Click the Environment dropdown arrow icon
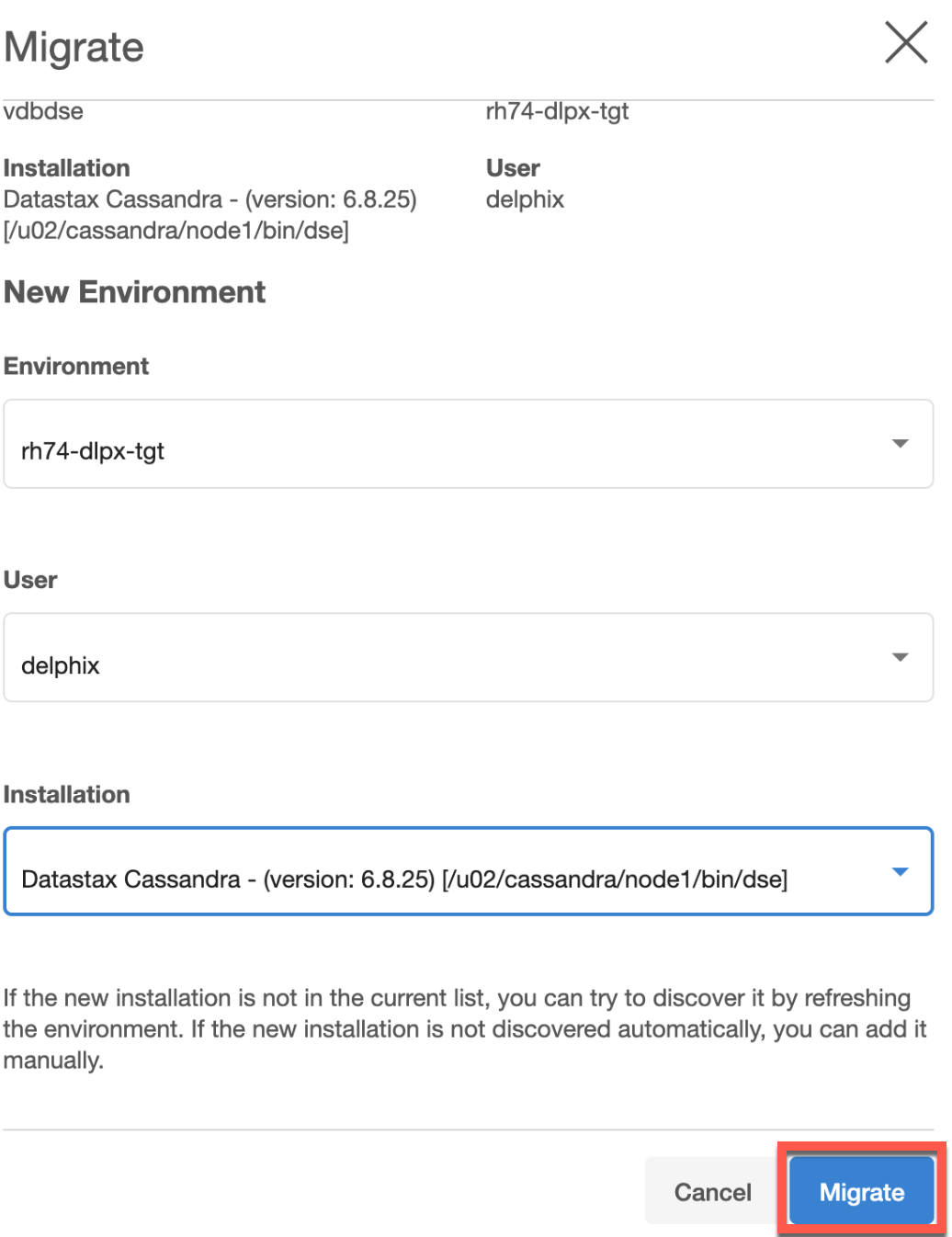Screen dimensions: 952x1237 pyautogui.click(x=900, y=444)
